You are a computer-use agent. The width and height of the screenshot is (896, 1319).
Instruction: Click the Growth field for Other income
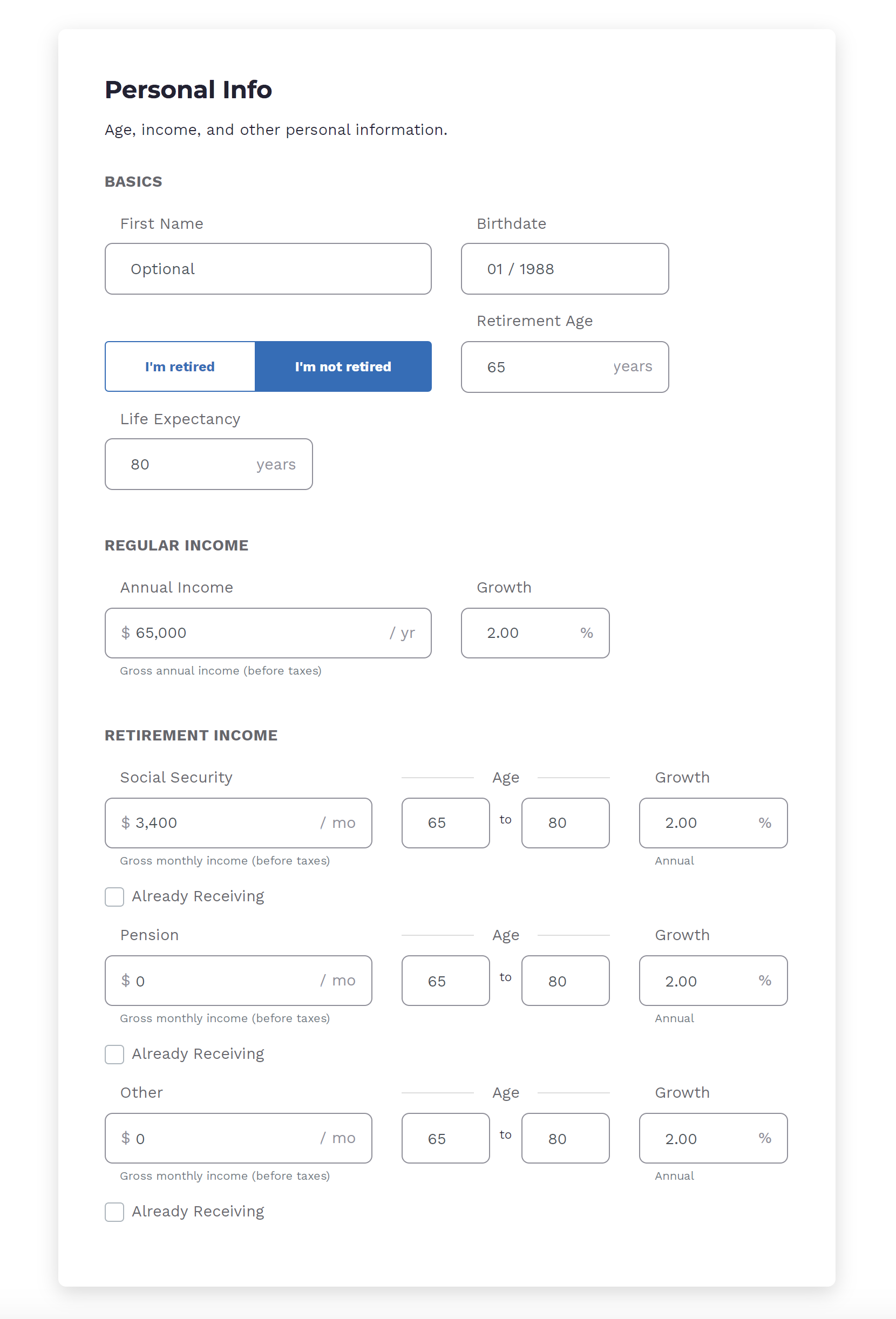tap(712, 1139)
